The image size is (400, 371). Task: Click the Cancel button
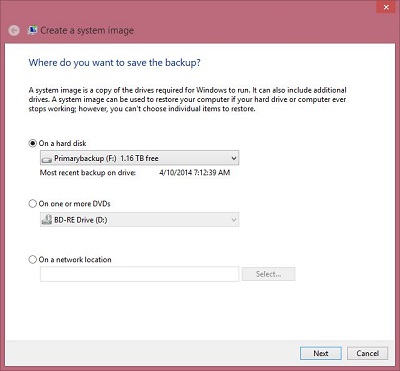click(367, 353)
